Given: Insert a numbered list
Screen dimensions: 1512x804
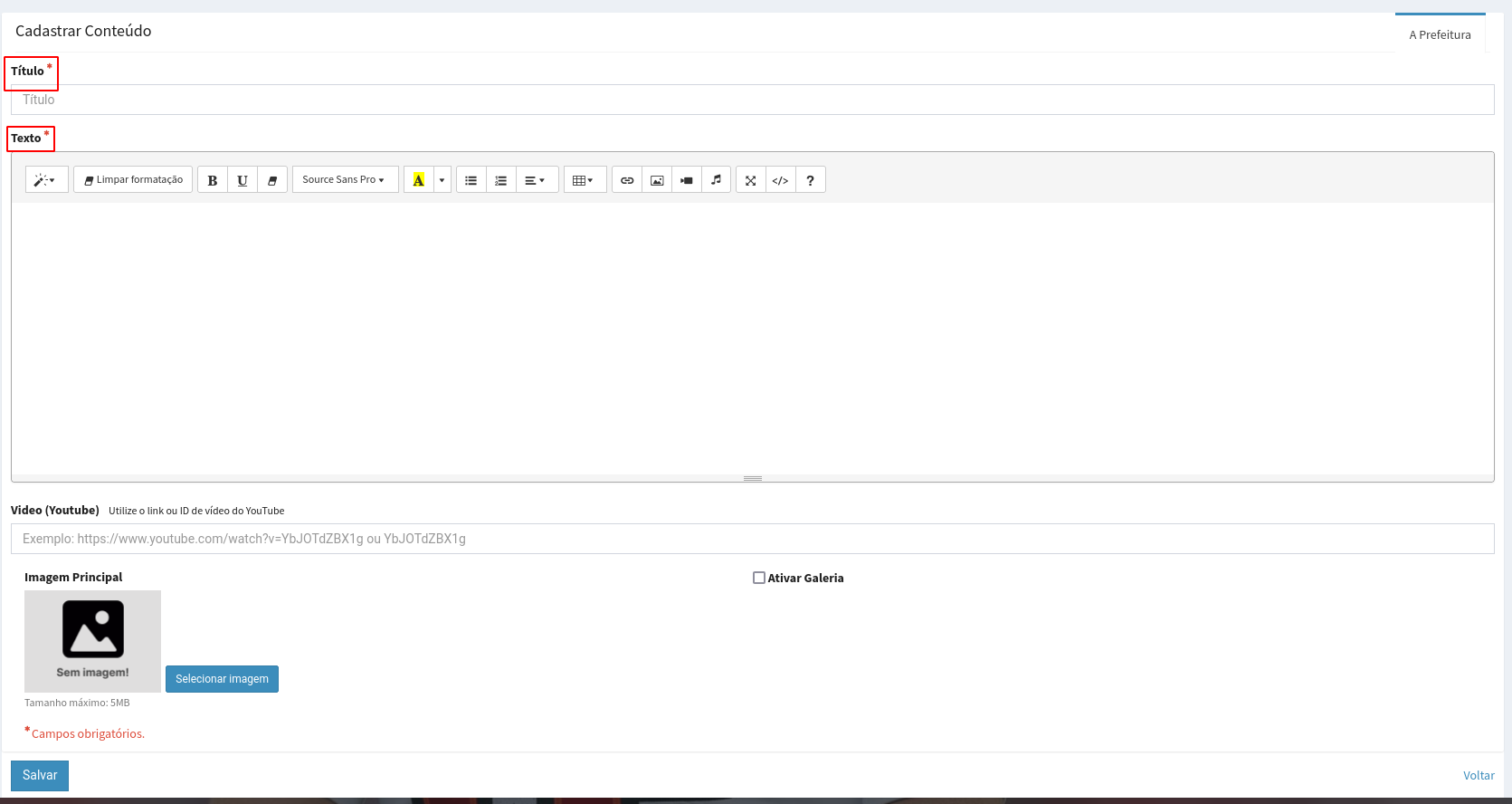Looking at the screenshot, I should pyautogui.click(x=501, y=180).
